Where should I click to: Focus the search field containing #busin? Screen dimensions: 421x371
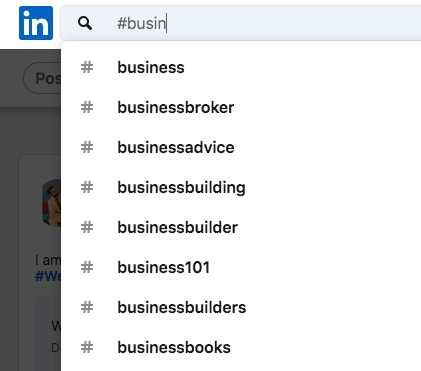coord(240,23)
